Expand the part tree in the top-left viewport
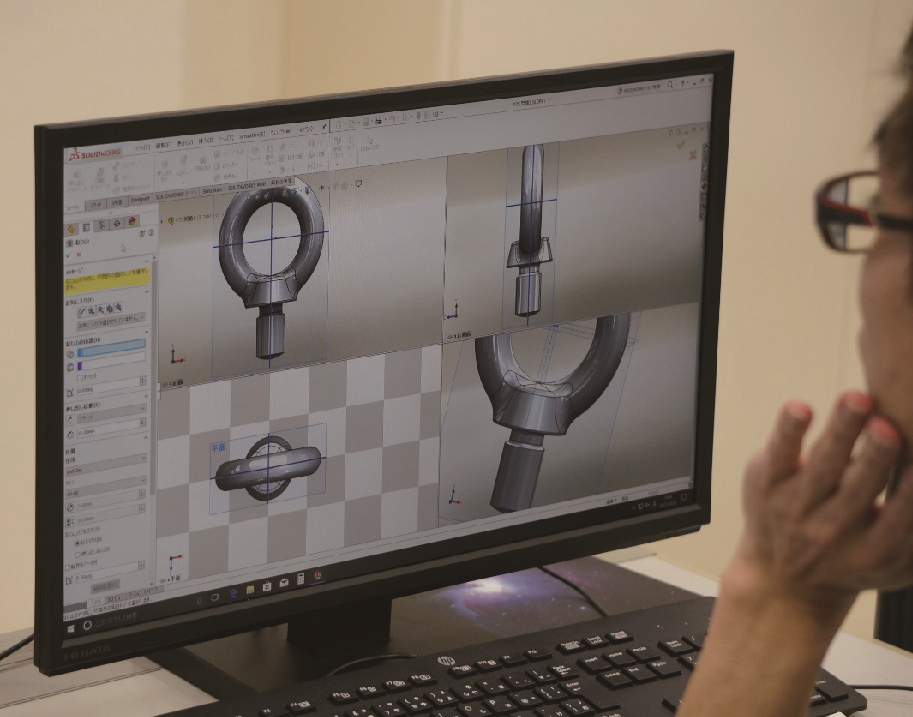 click(163, 221)
